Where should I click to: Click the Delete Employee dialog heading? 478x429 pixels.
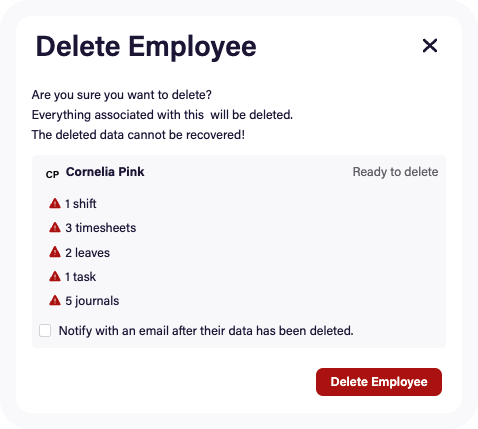pyautogui.click(x=146, y=47)
